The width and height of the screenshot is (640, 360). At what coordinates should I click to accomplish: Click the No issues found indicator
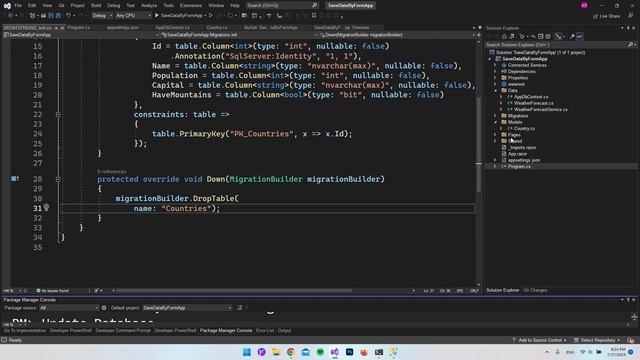[x=52, y=291]
